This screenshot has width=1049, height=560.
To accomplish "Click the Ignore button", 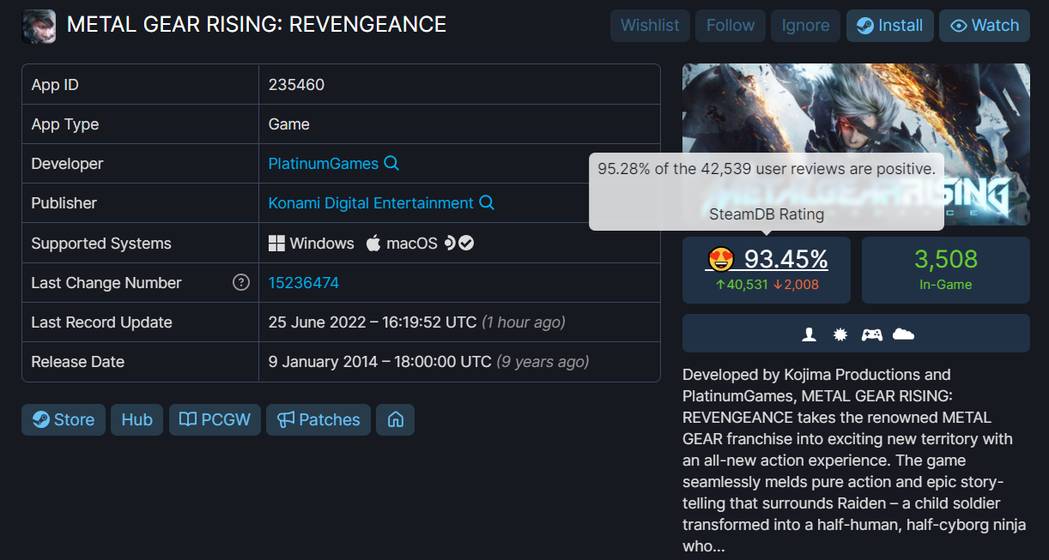I will [x=805, y=25].
